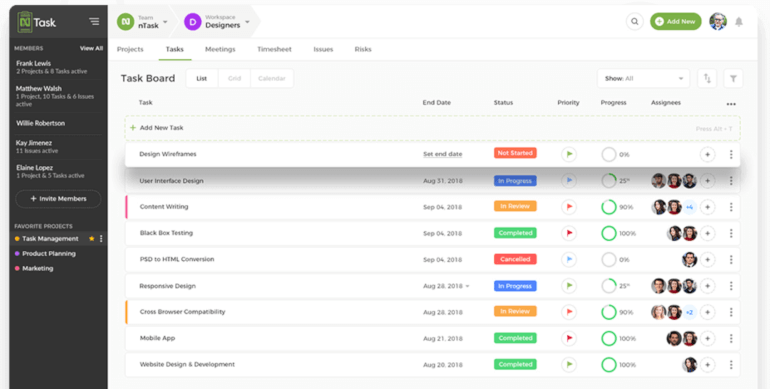Image resolution: width=770 pixels, height=389 pixels.
Task: Click the Invite Members button
Action: click(58, 199)
